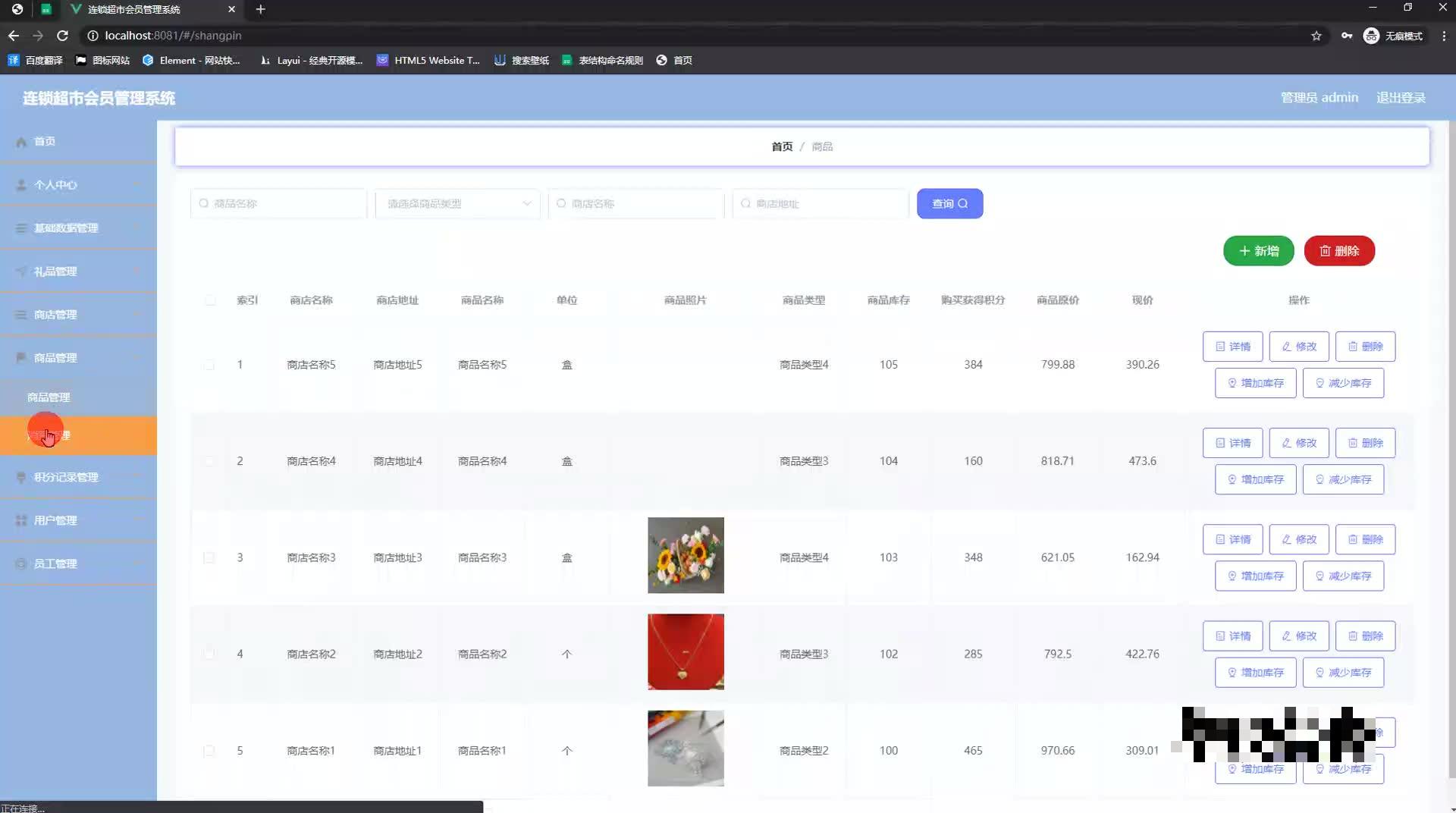Open the Element bookmark
The width and height of the screenshot is (1456, 813).
[191, 60]
